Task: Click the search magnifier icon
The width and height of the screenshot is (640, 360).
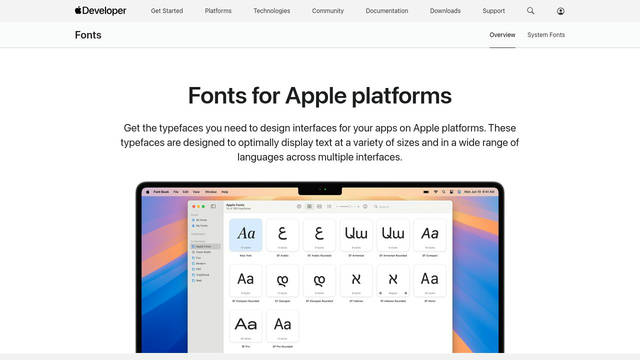Action: [530, 11]
